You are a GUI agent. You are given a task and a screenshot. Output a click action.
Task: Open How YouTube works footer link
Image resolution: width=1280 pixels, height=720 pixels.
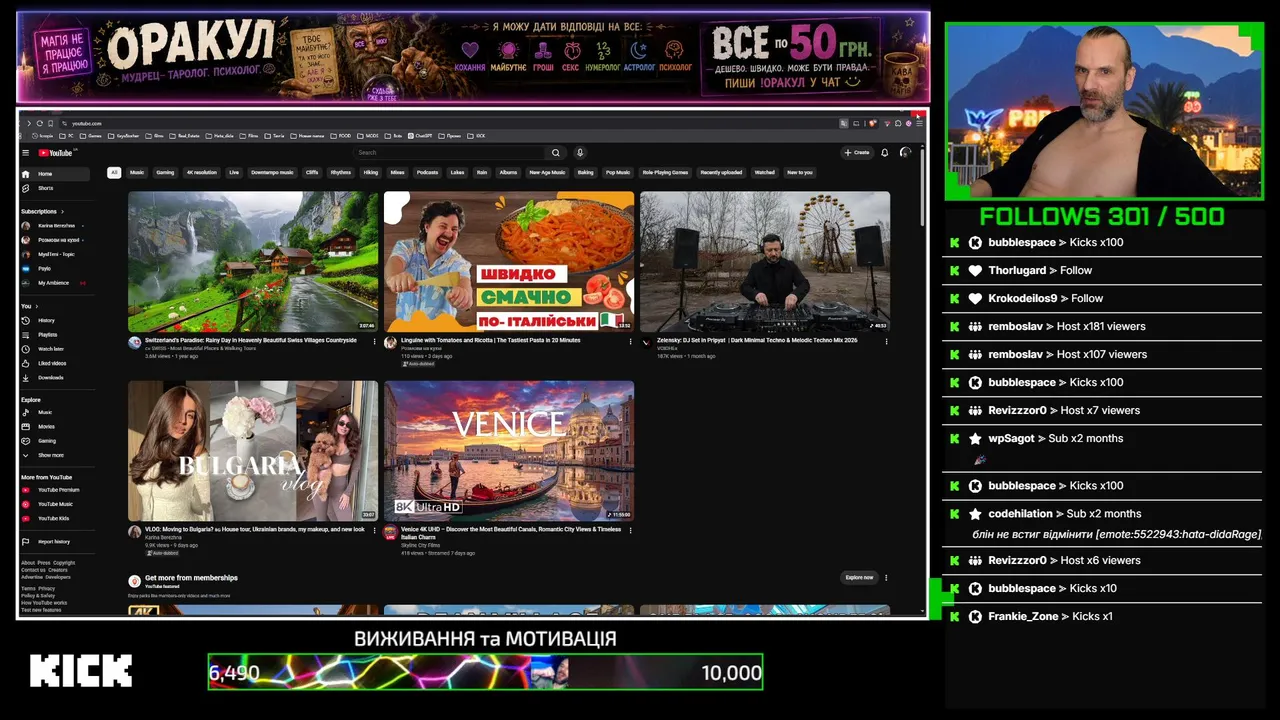[x=44, y=603]
